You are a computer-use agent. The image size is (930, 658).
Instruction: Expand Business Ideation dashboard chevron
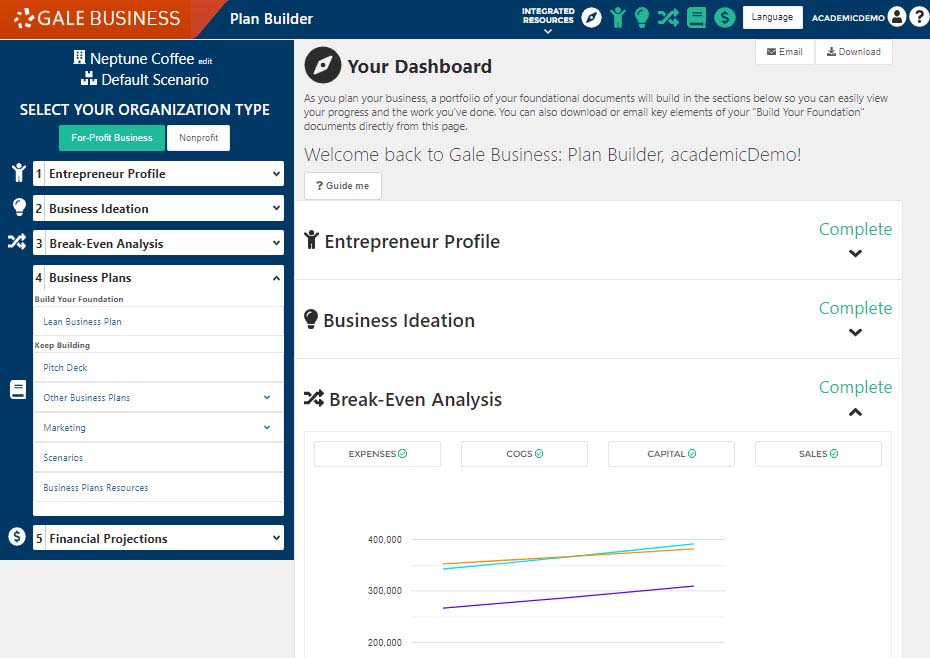[x=855, y=332]
